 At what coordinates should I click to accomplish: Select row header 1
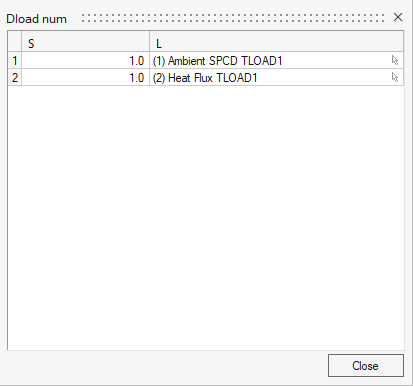coord(15,60)
